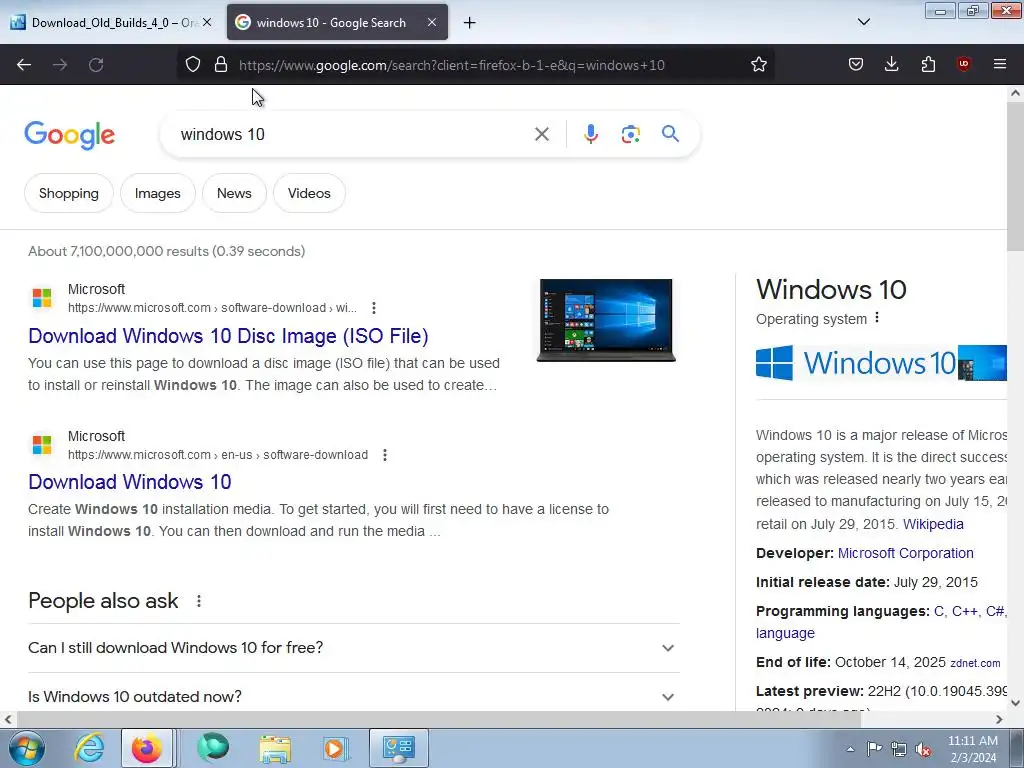Close the Download_Old_Builds_4_0 tab
Viewport: 1024px width, 768px height.
(x=207, y=22)
